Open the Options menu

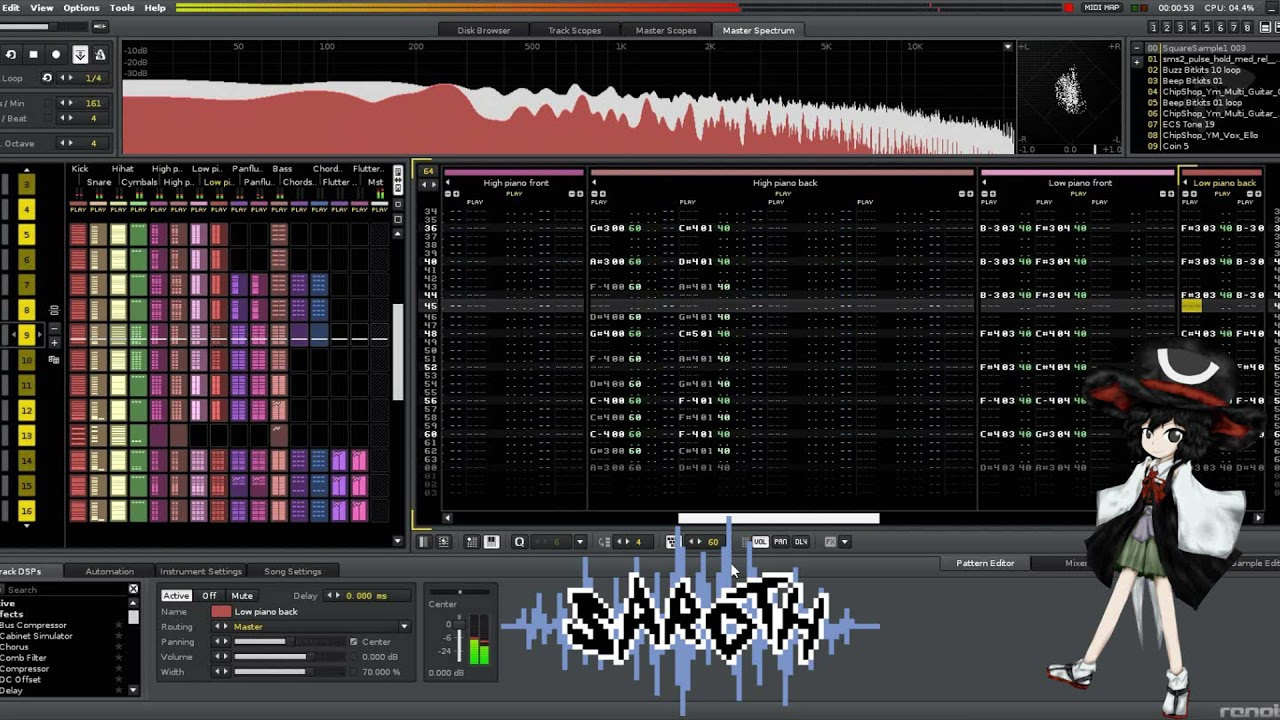(x=81, y=8)
